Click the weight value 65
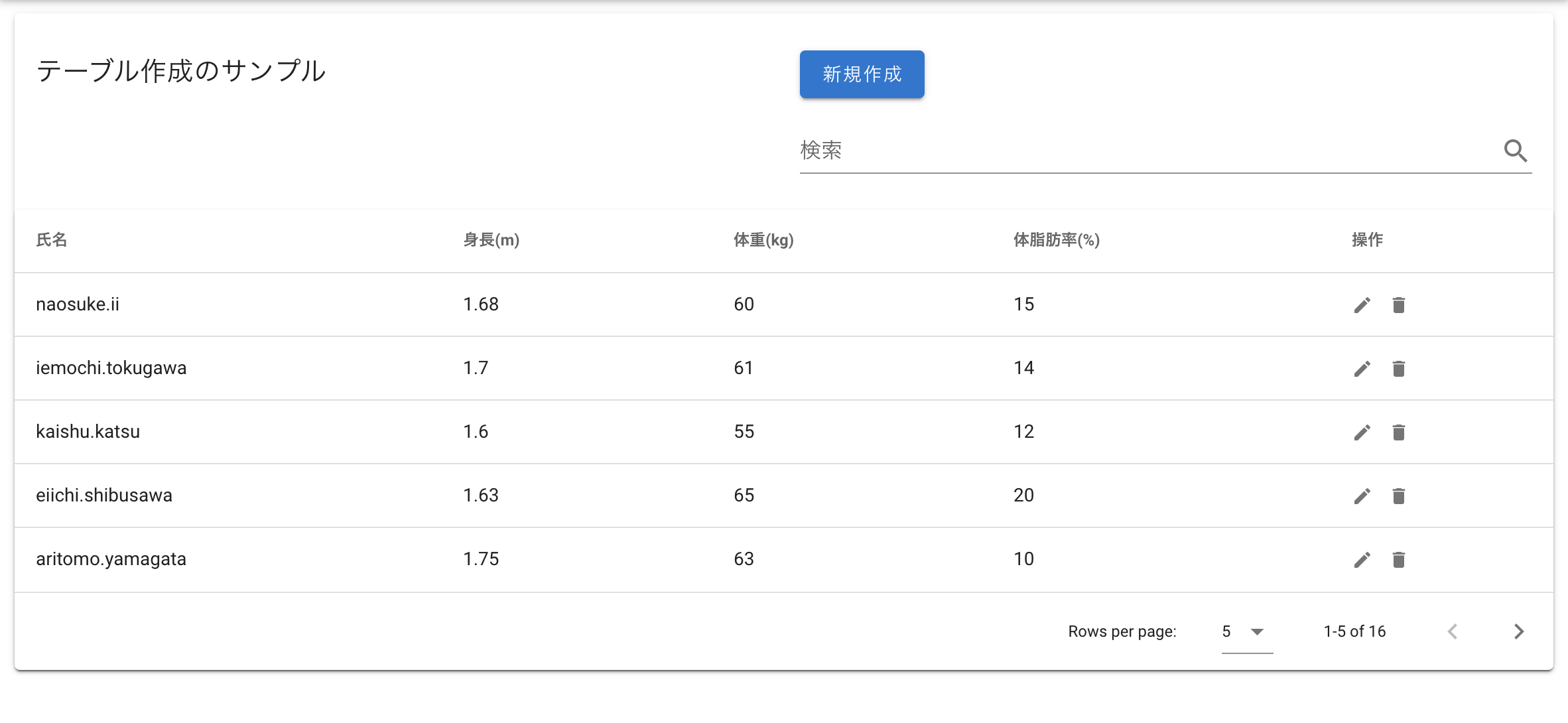The width and height of the screenshot is (1568, 723). tap(744, 495)
